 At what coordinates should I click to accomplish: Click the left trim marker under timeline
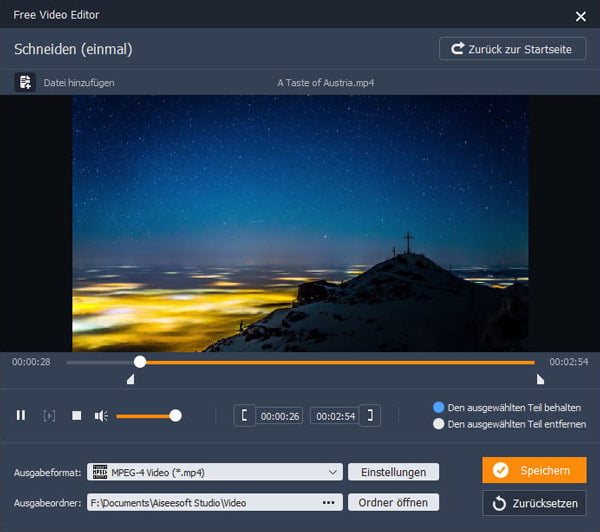(130, 379)
